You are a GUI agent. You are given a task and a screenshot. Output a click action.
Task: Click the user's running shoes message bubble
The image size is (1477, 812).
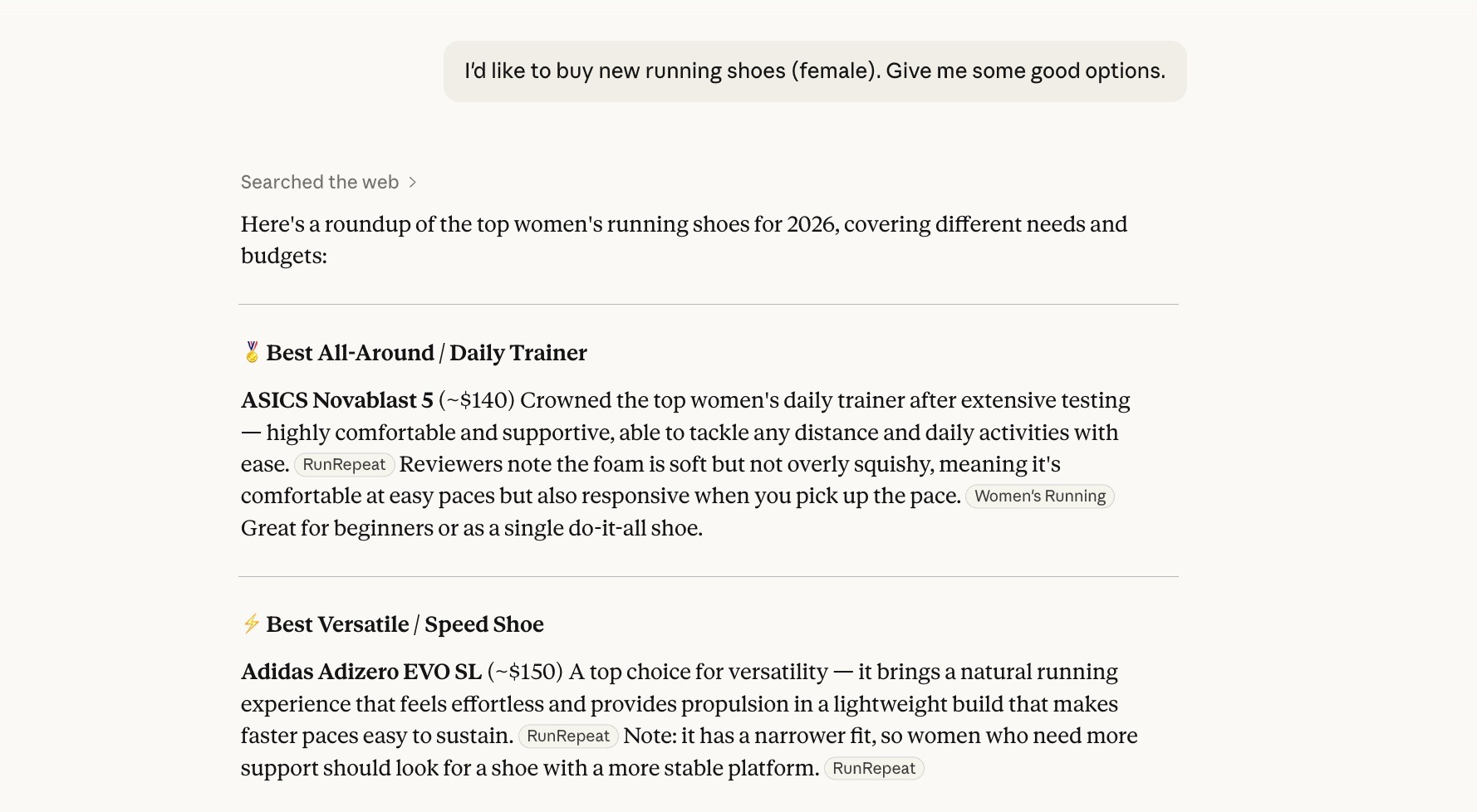tap(815, 71)
